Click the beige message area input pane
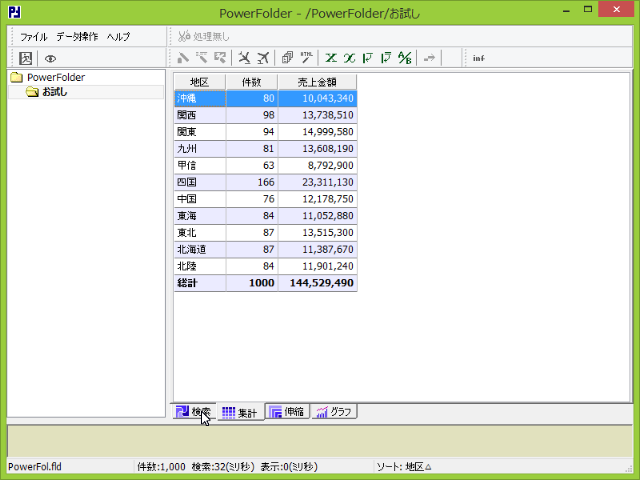 [320, 441]
